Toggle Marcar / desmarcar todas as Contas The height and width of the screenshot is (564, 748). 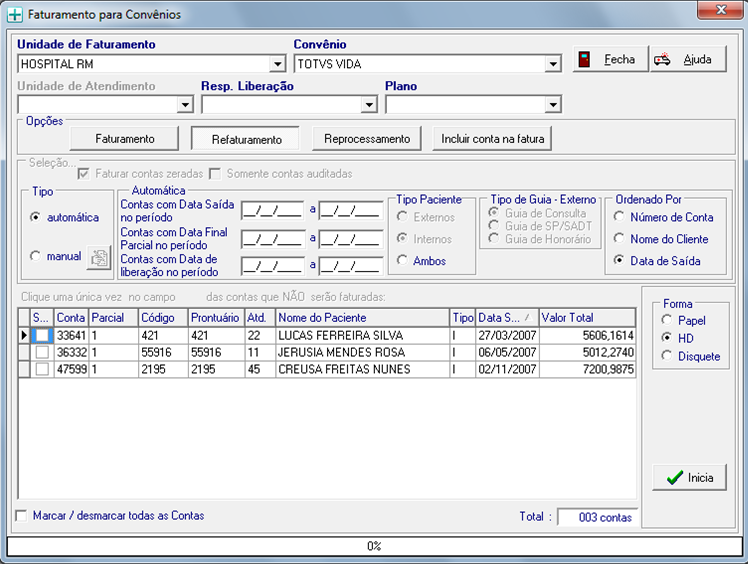(22, 516)
